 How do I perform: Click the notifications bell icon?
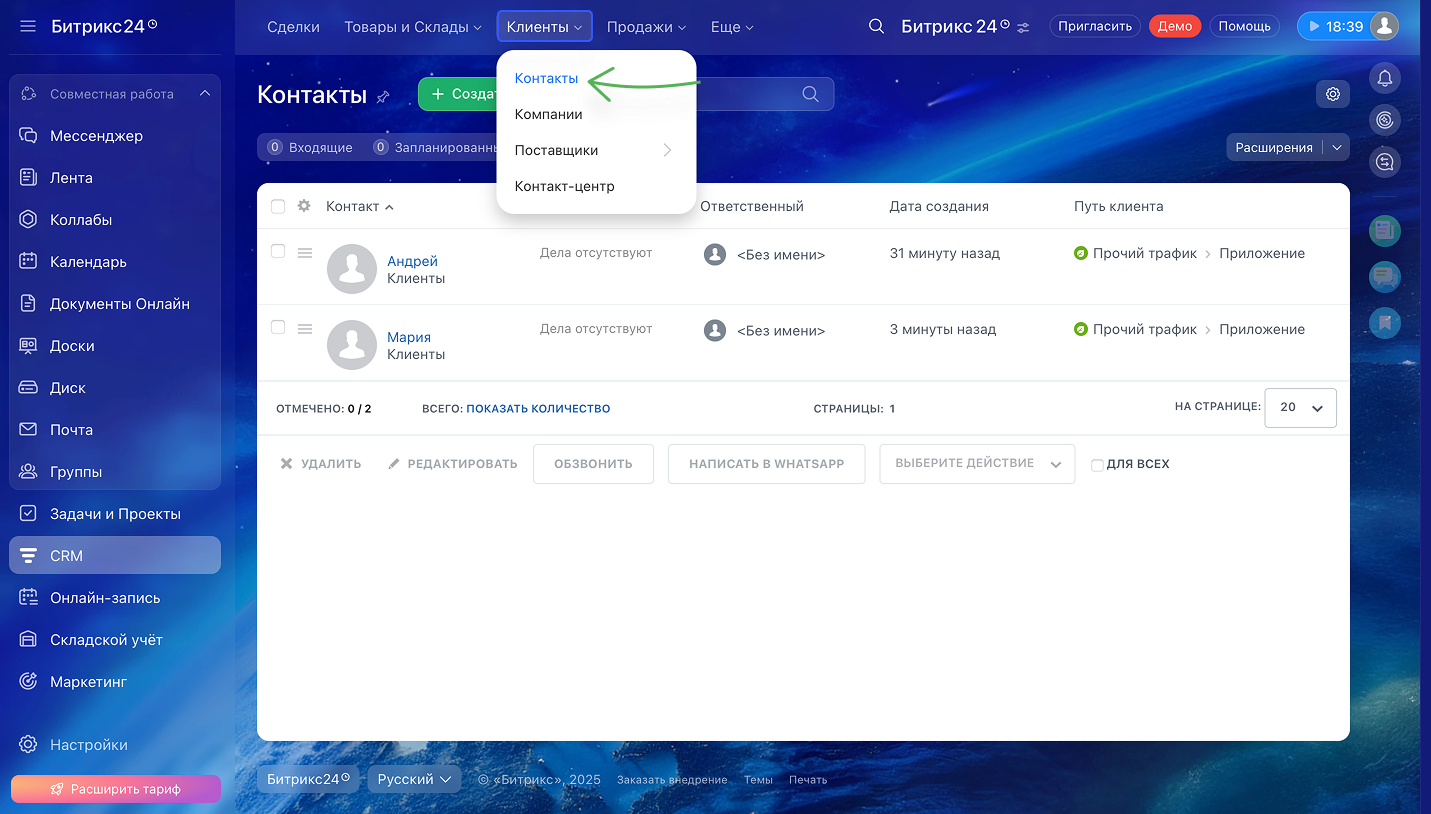click(x=1385, y=78)
